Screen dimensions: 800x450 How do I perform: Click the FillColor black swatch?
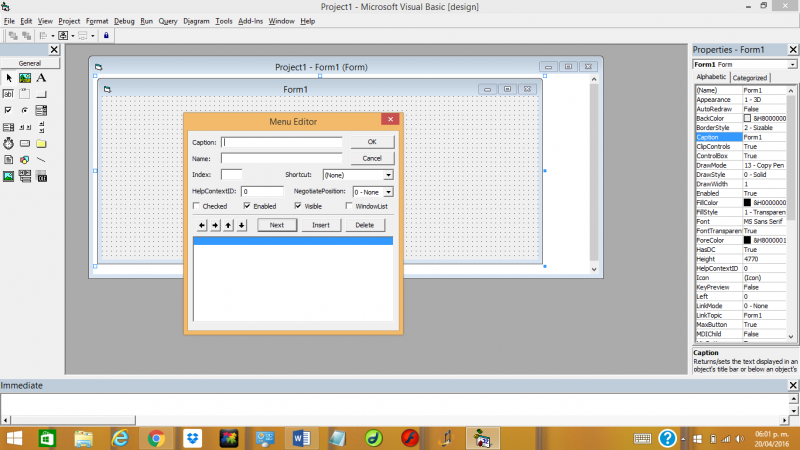coord(747,203)
